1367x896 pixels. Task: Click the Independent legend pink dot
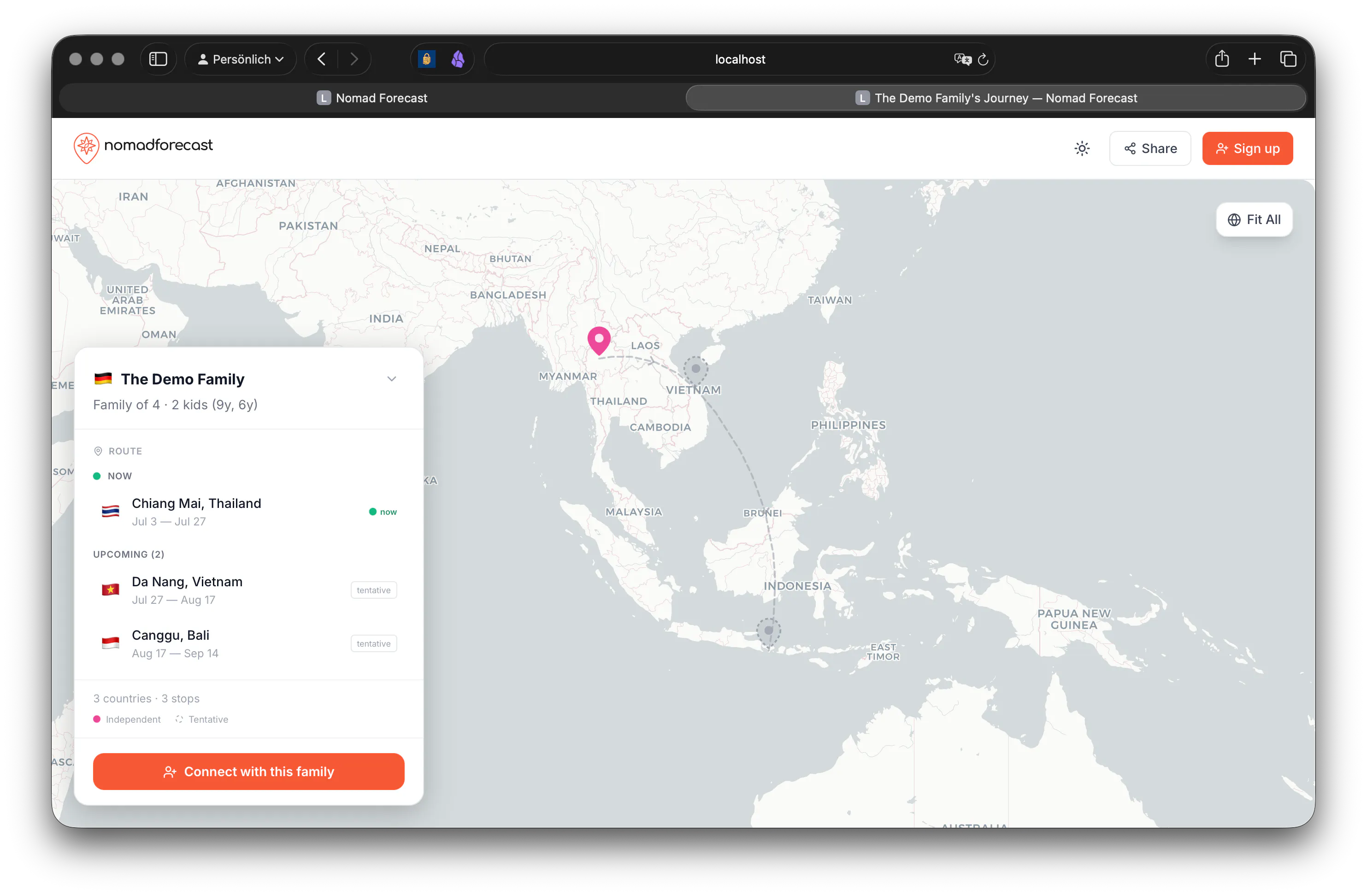coord(96,719)
